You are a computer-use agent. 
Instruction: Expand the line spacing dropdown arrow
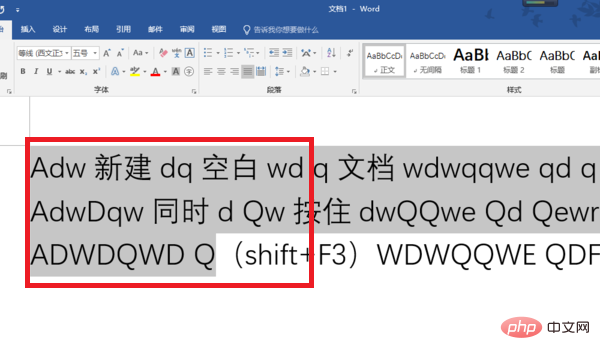pos(289,72)
